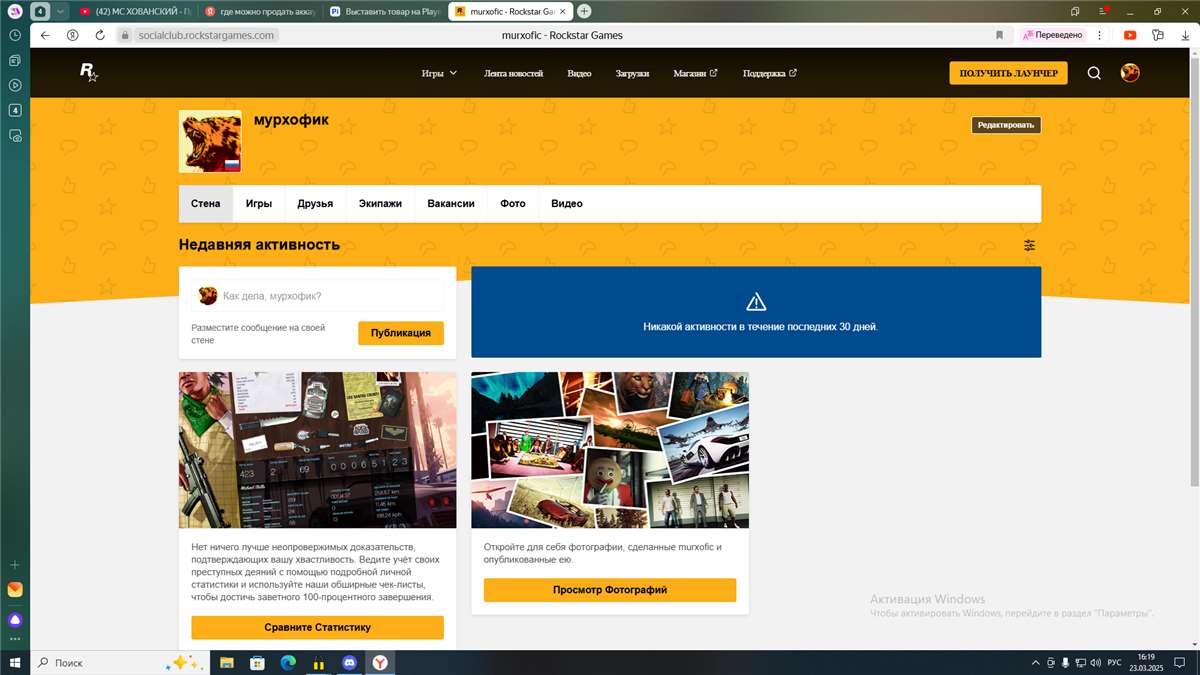Image resolution: width=1200 pixels, height=675 pixels.
Task: Open Видео in the top header menu
Action: click(579, 73)
